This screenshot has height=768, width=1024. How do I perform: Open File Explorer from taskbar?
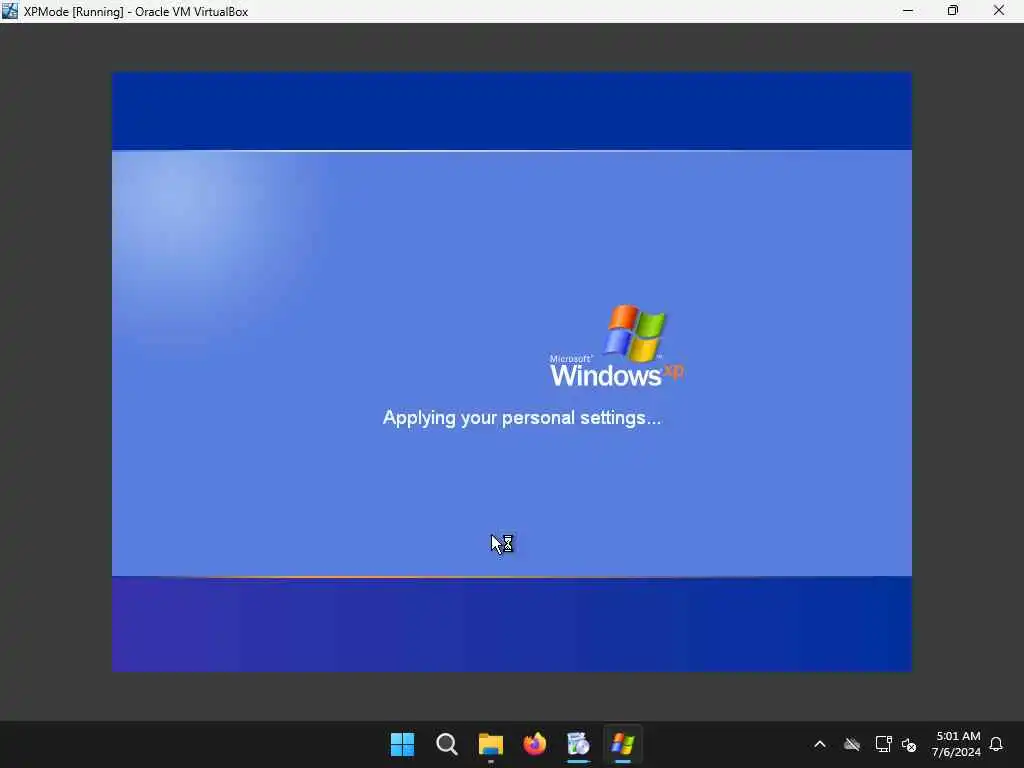pyautogui.click(x=490, y=744)
